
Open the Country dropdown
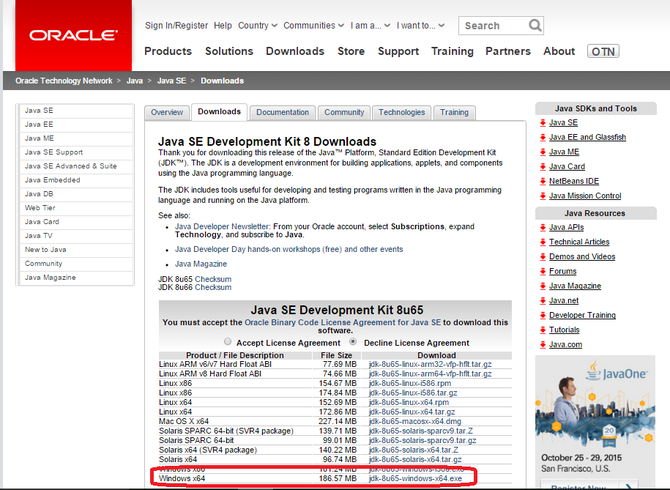[x=257, y=26]
